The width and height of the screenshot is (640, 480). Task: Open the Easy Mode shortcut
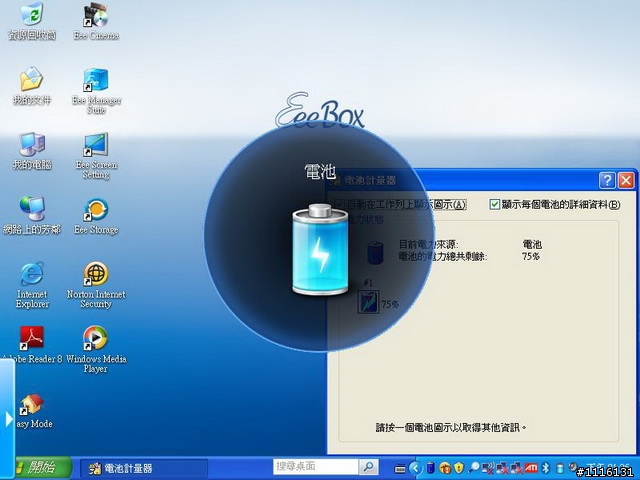tap(33, 410)
